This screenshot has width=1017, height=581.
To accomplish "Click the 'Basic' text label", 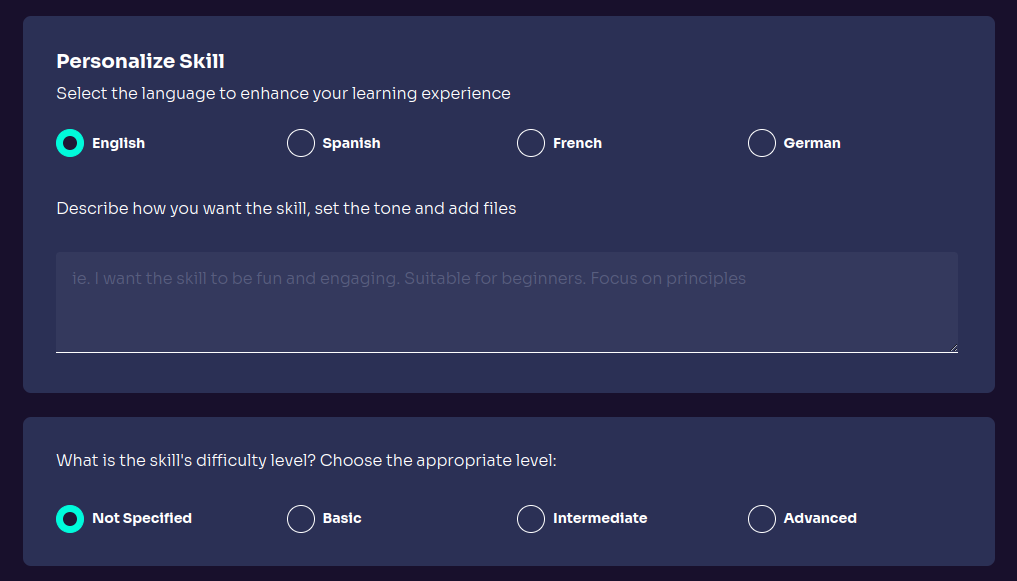I will 342,518.
